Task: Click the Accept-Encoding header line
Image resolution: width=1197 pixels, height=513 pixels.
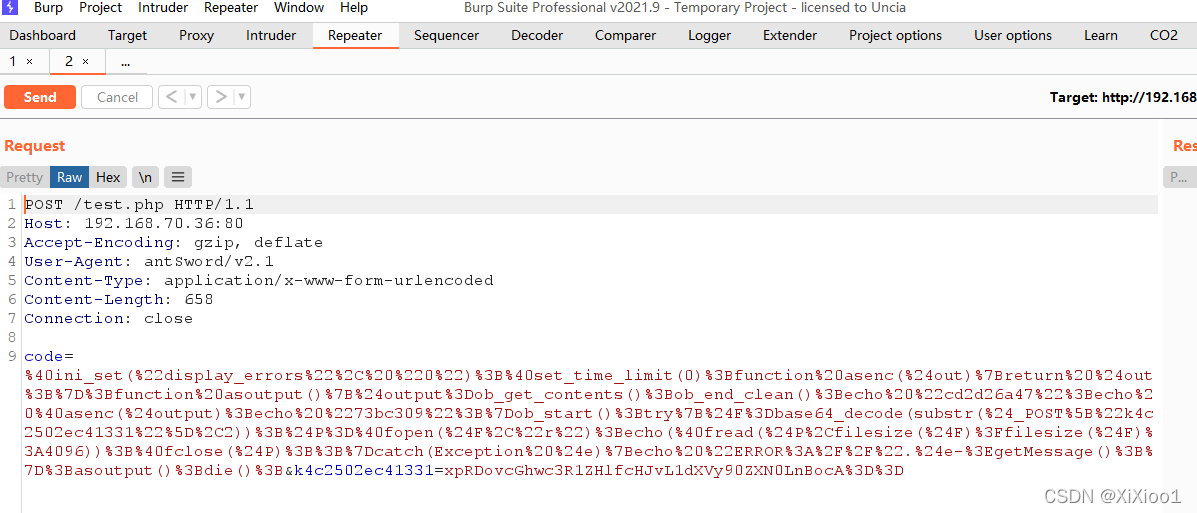Action: [173, 243]
